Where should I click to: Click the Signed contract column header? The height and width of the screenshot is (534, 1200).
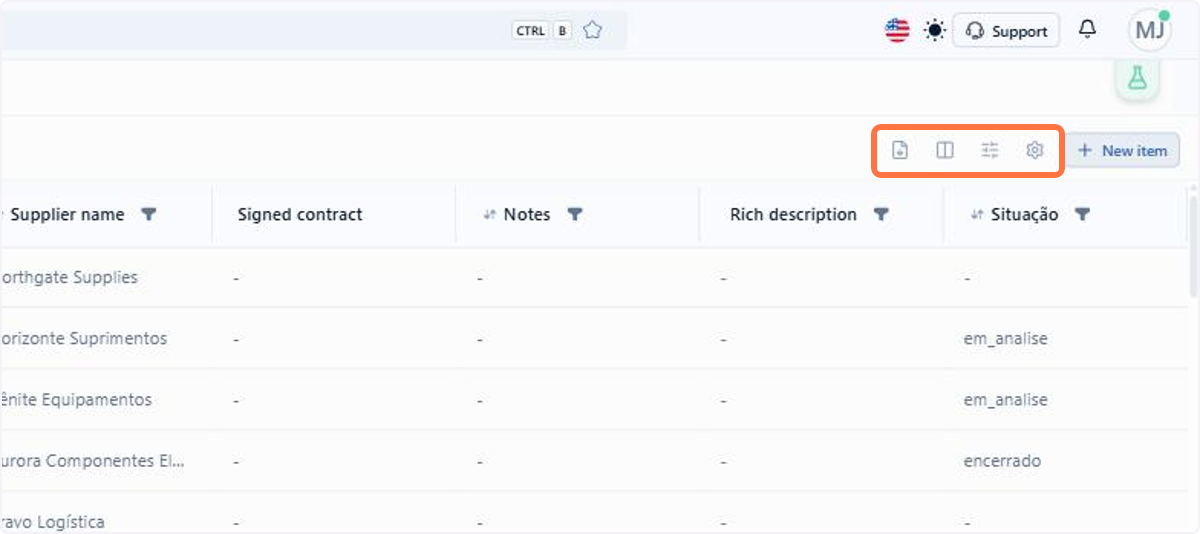click(x=300, y=214)
